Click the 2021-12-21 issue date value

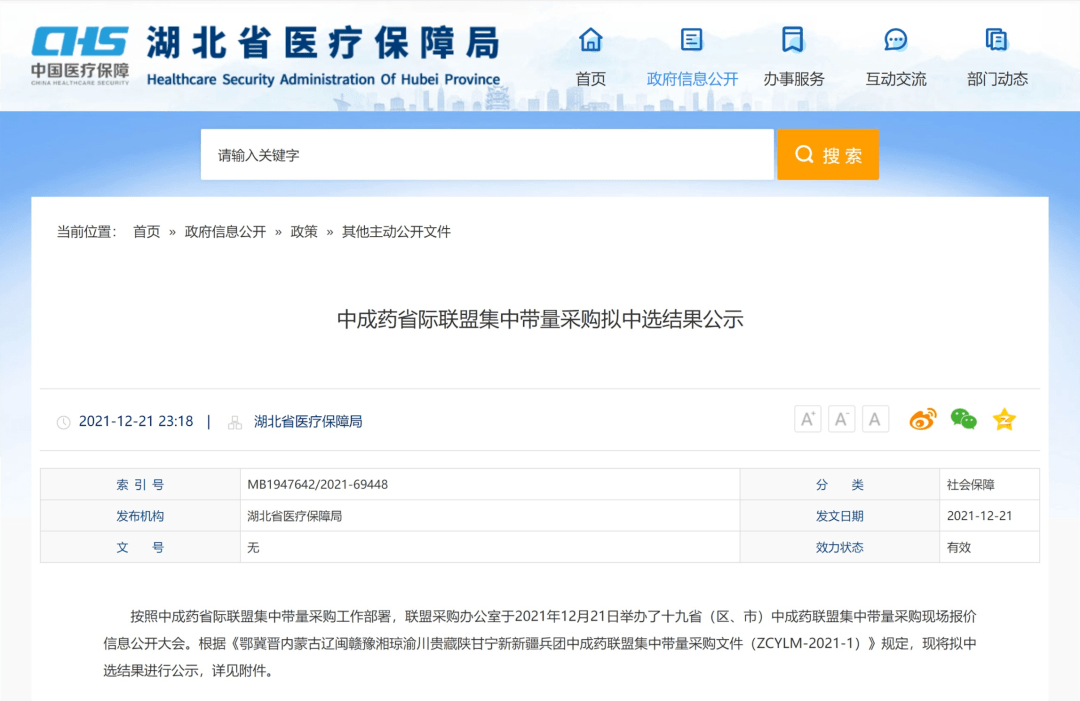click(x=979, y=516)
